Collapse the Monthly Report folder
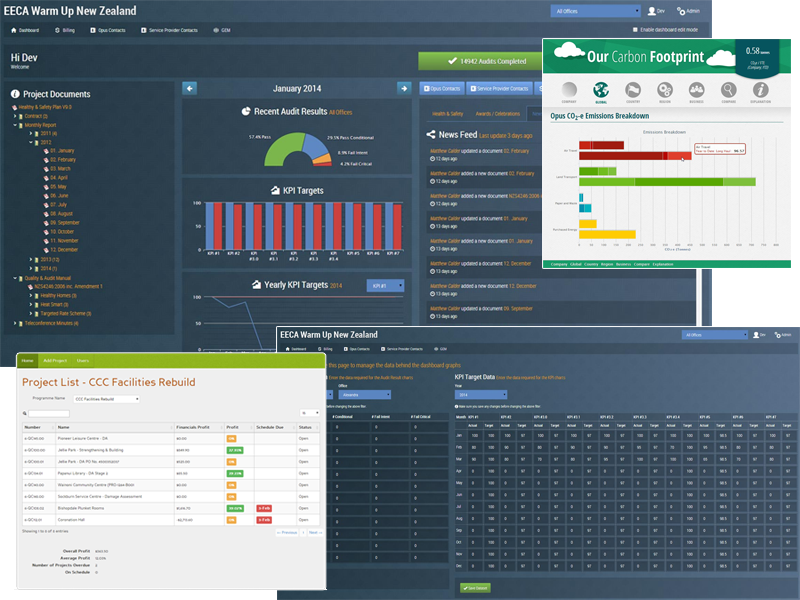 click(15, 125)
